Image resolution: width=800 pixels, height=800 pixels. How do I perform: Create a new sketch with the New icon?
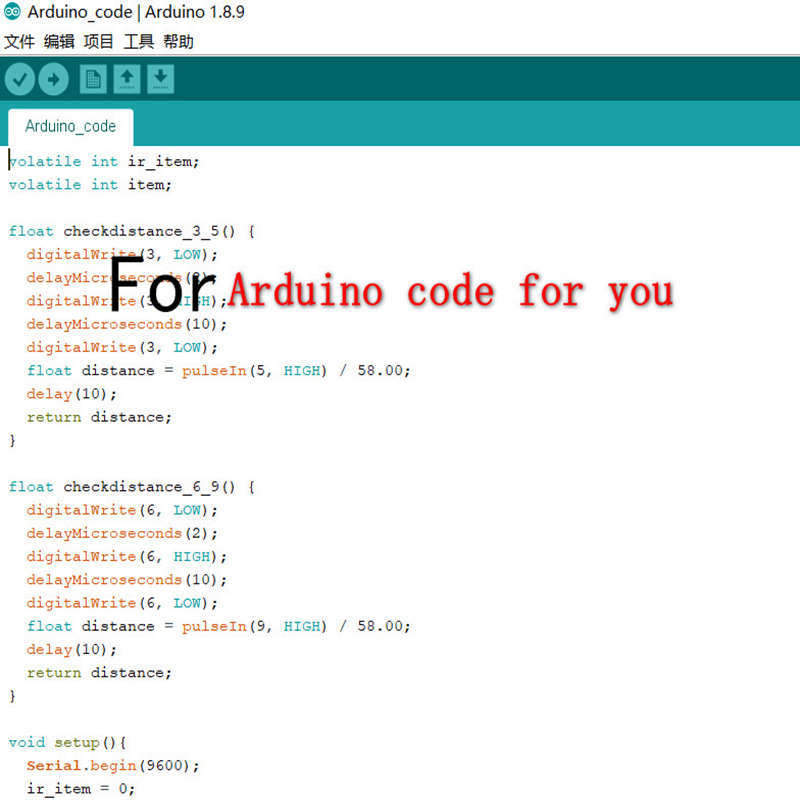93,79
